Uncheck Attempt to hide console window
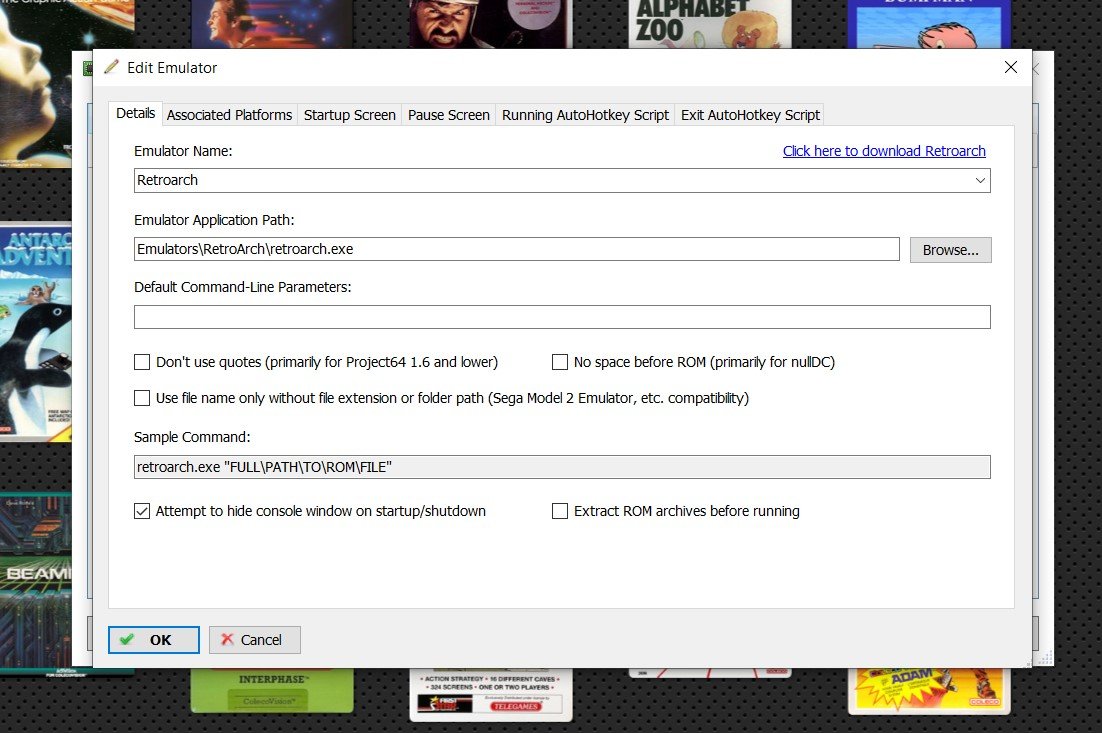The height and width of the screenshot is (733, 1102). coord(142,511)
